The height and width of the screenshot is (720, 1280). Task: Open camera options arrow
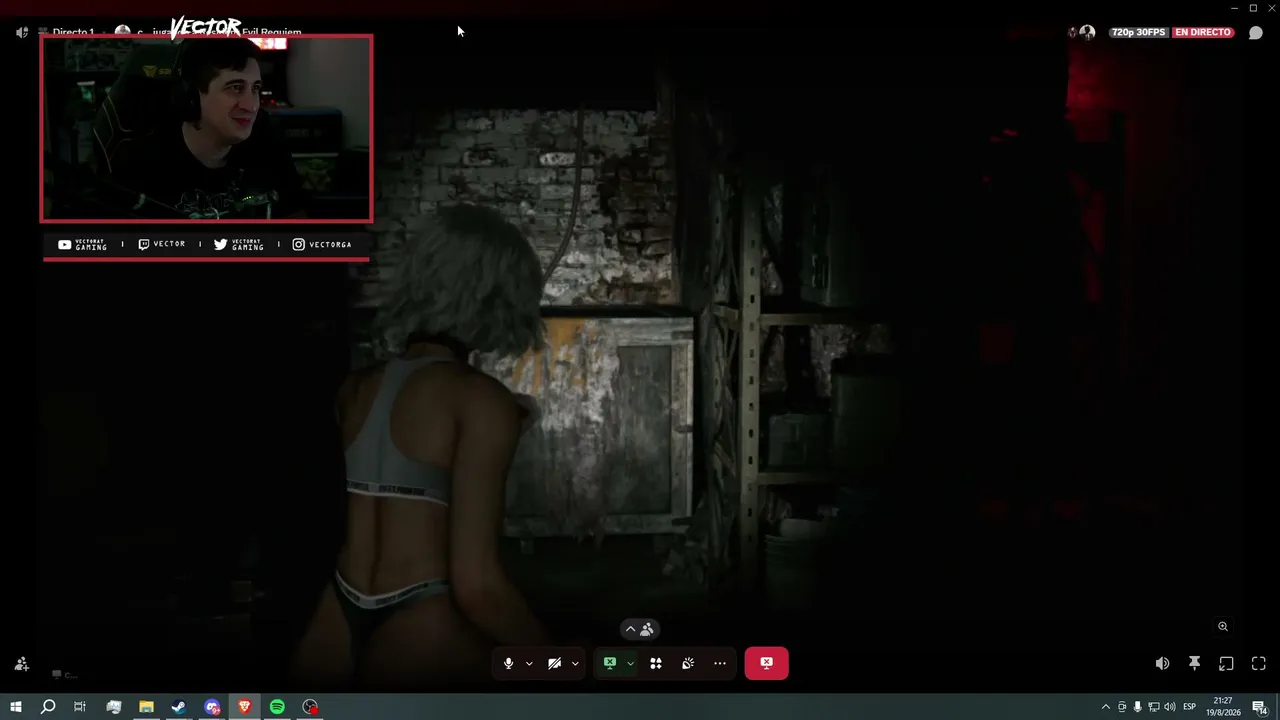pyautogui.click(x=575, y=663)
